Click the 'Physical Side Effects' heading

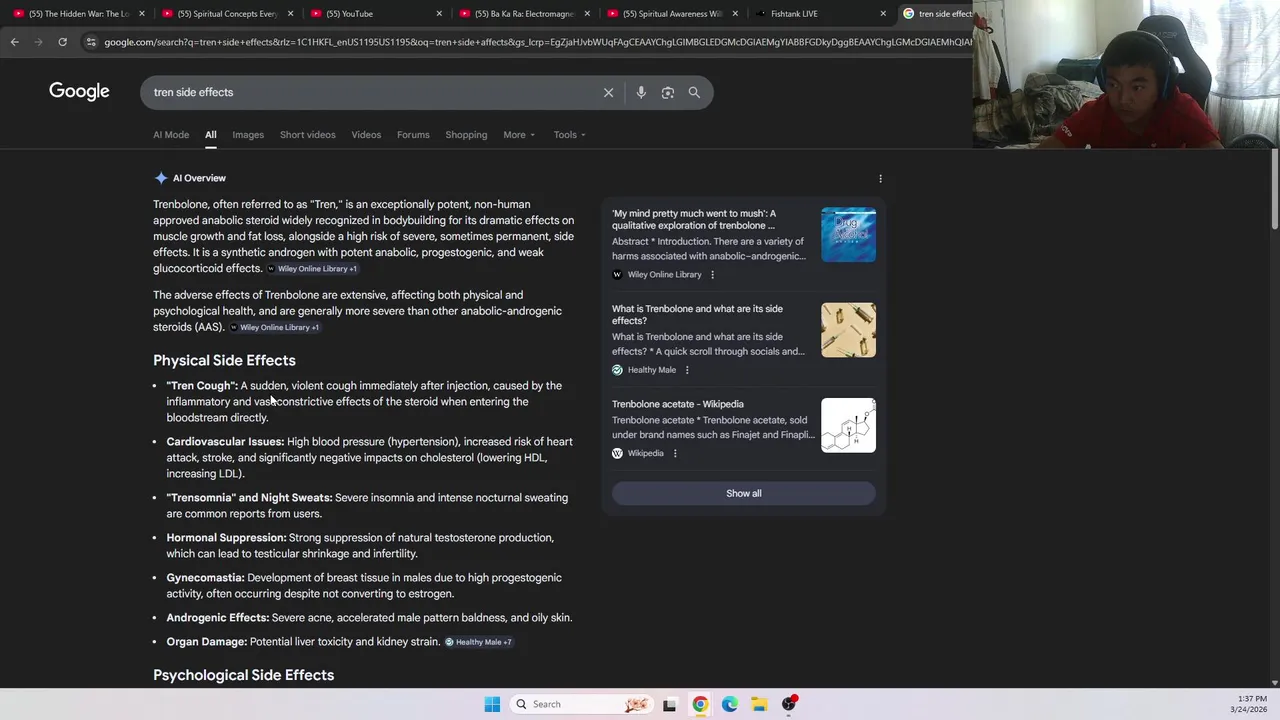[224, 360]
